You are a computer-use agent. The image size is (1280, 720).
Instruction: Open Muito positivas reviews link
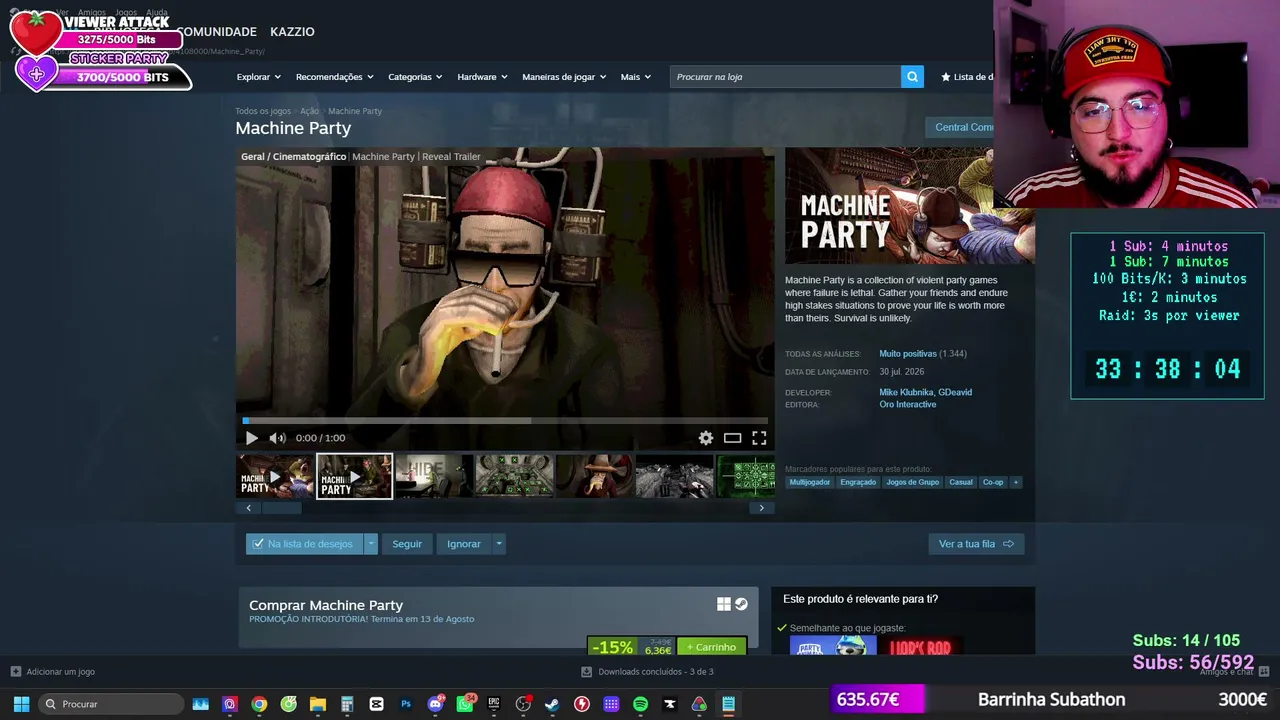click(x=908, y=354)
